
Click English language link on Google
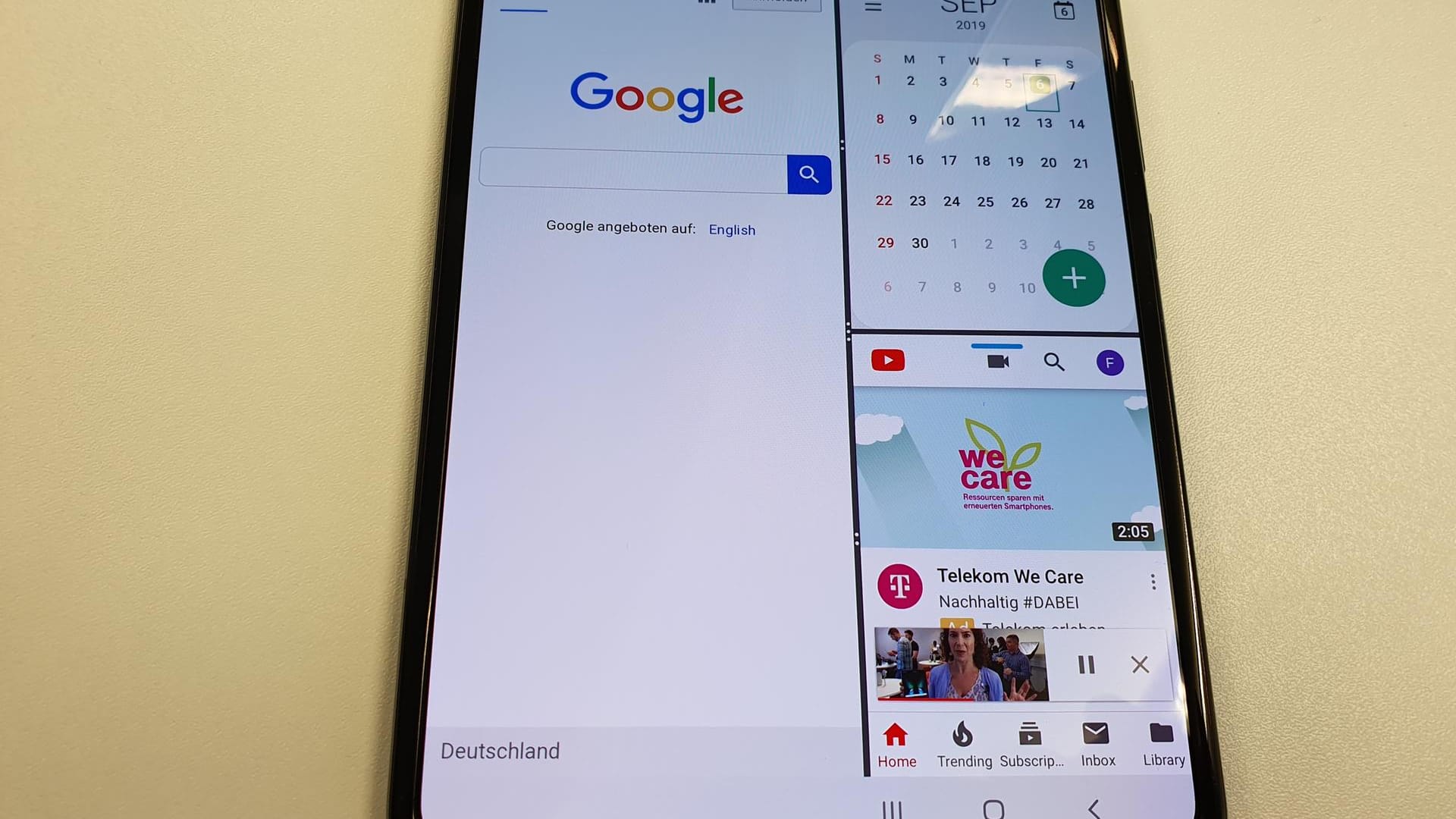tap(730, 229)
